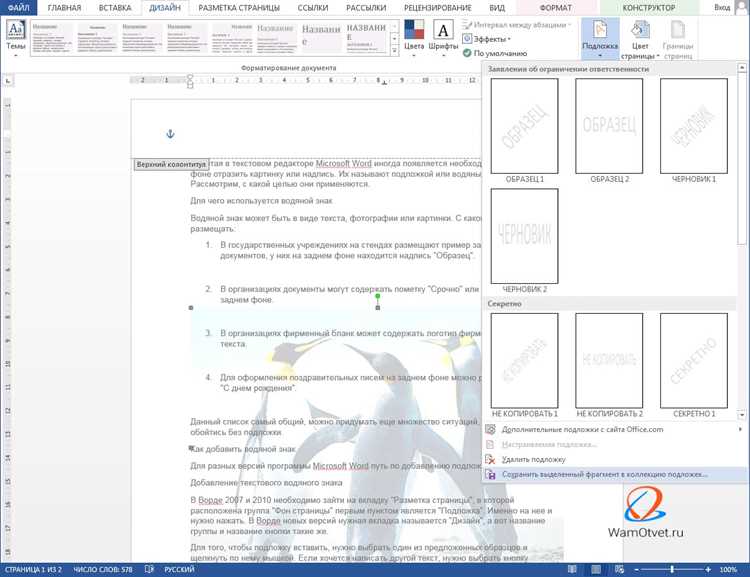Viewport: 750px width, 577px height.
Task: Open the Шрифты fonts button
Action: pos(443,38)
